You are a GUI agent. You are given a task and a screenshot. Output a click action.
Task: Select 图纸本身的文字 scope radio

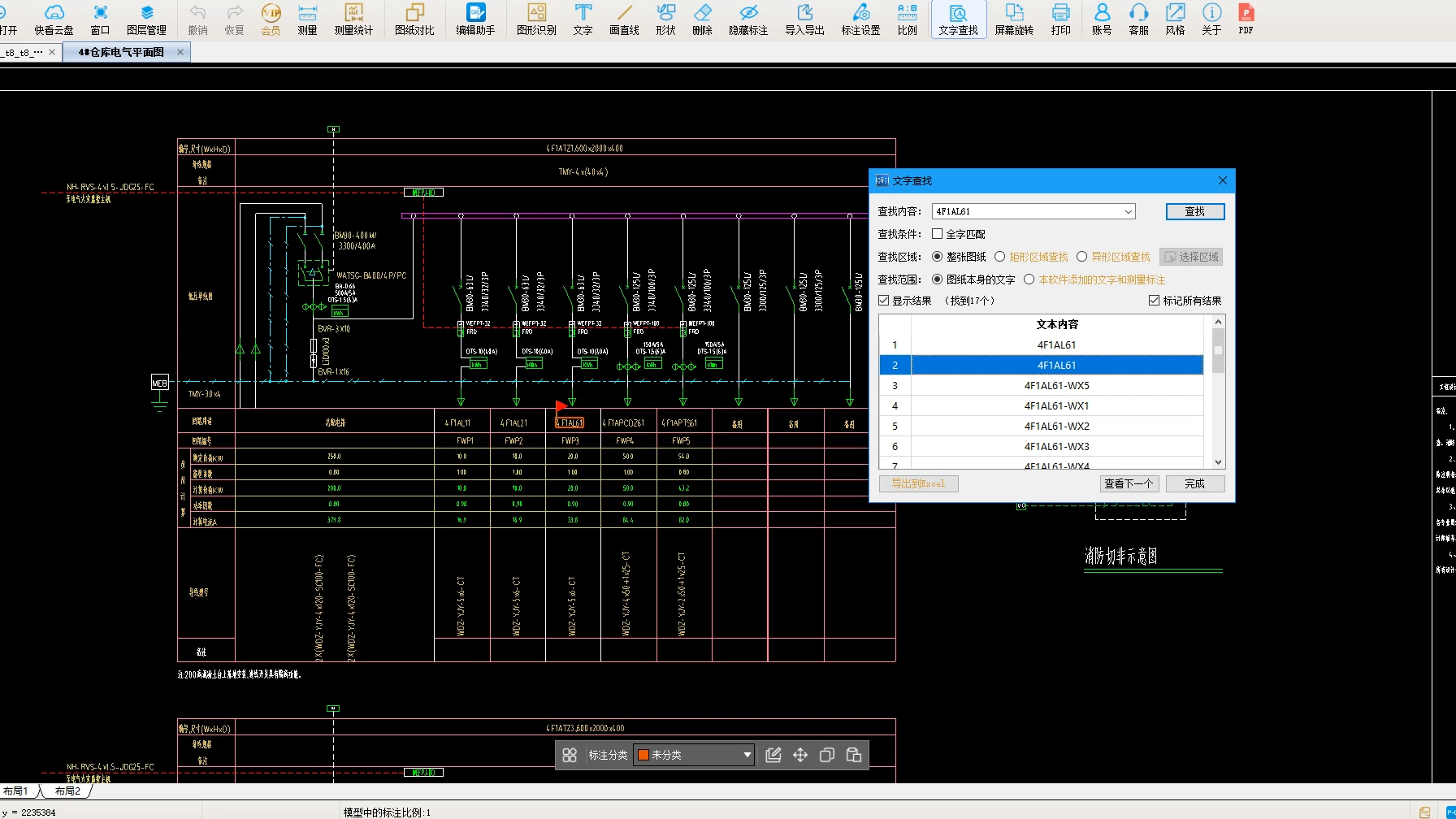click(x=938, y=279)
